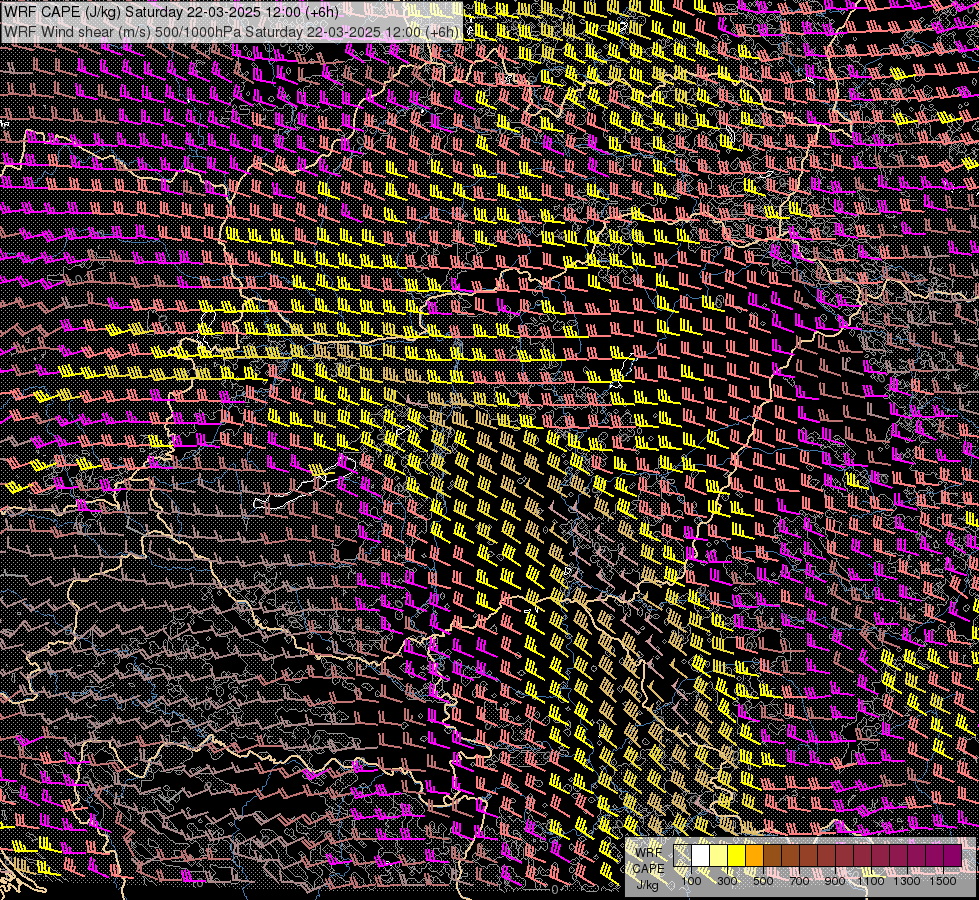Screen dimensions: 979x900
Task: Click the 100 legend value label
Action: click(691, 881)
